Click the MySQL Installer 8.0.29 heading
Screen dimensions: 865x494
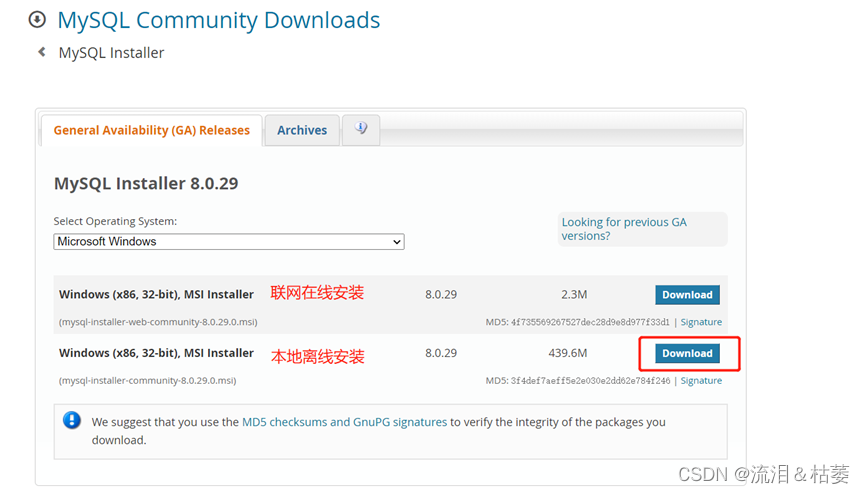[146, 183]
